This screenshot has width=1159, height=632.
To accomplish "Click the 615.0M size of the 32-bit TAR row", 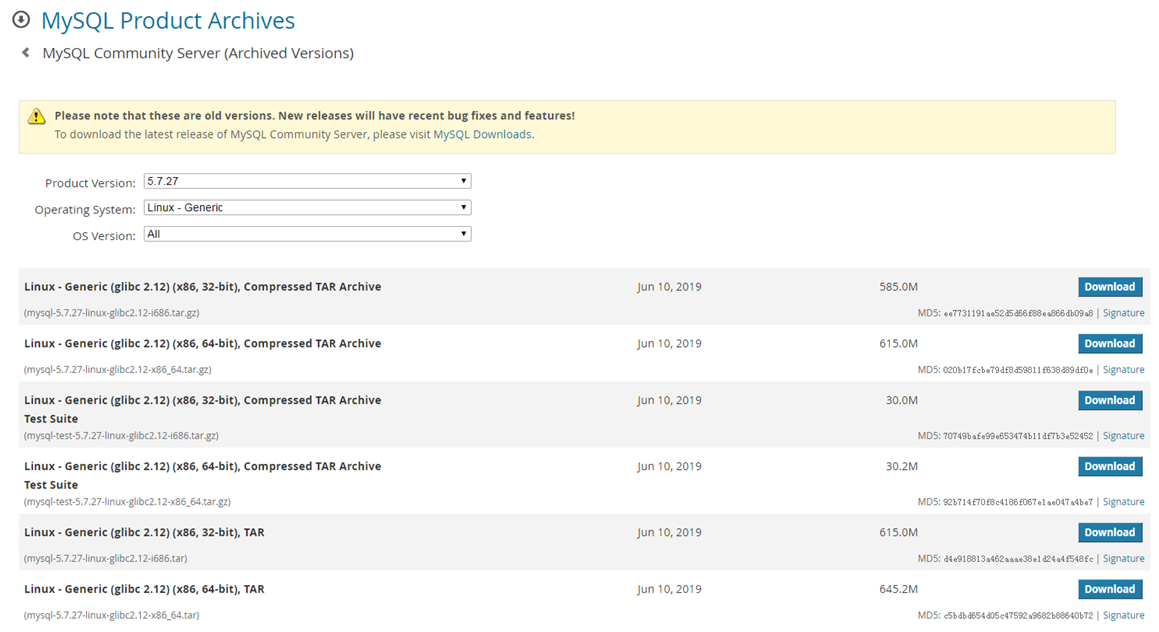I will (899, 532).
